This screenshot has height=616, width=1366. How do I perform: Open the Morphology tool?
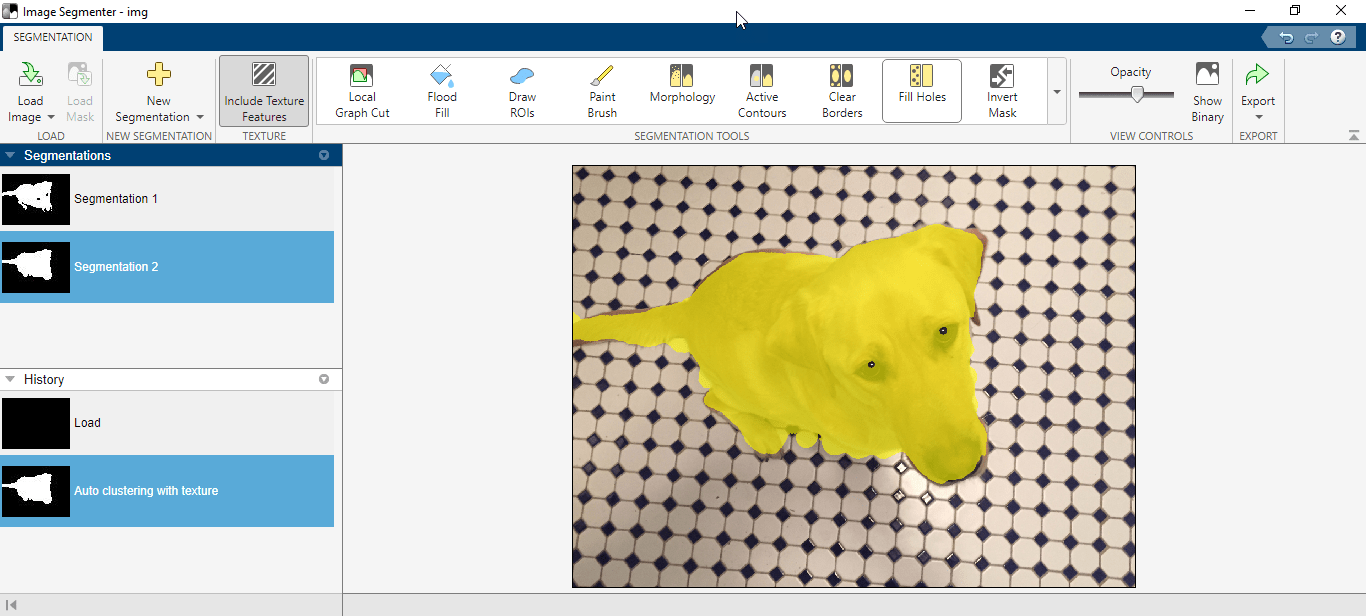681,90
